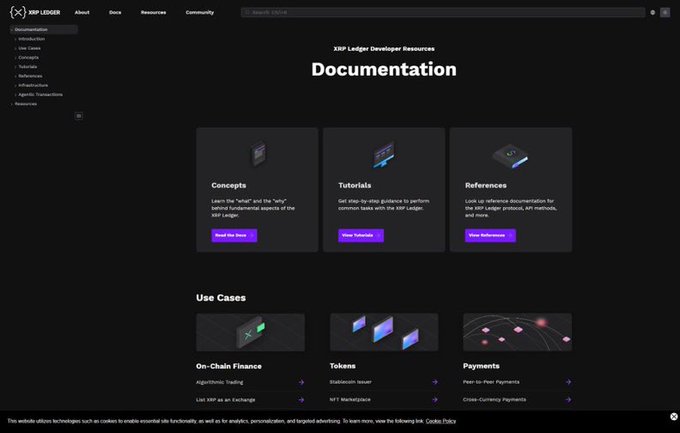Click the arrow next to List XRP as an Exchange
Screen dimensions: 680x433
tap(301, 400)
